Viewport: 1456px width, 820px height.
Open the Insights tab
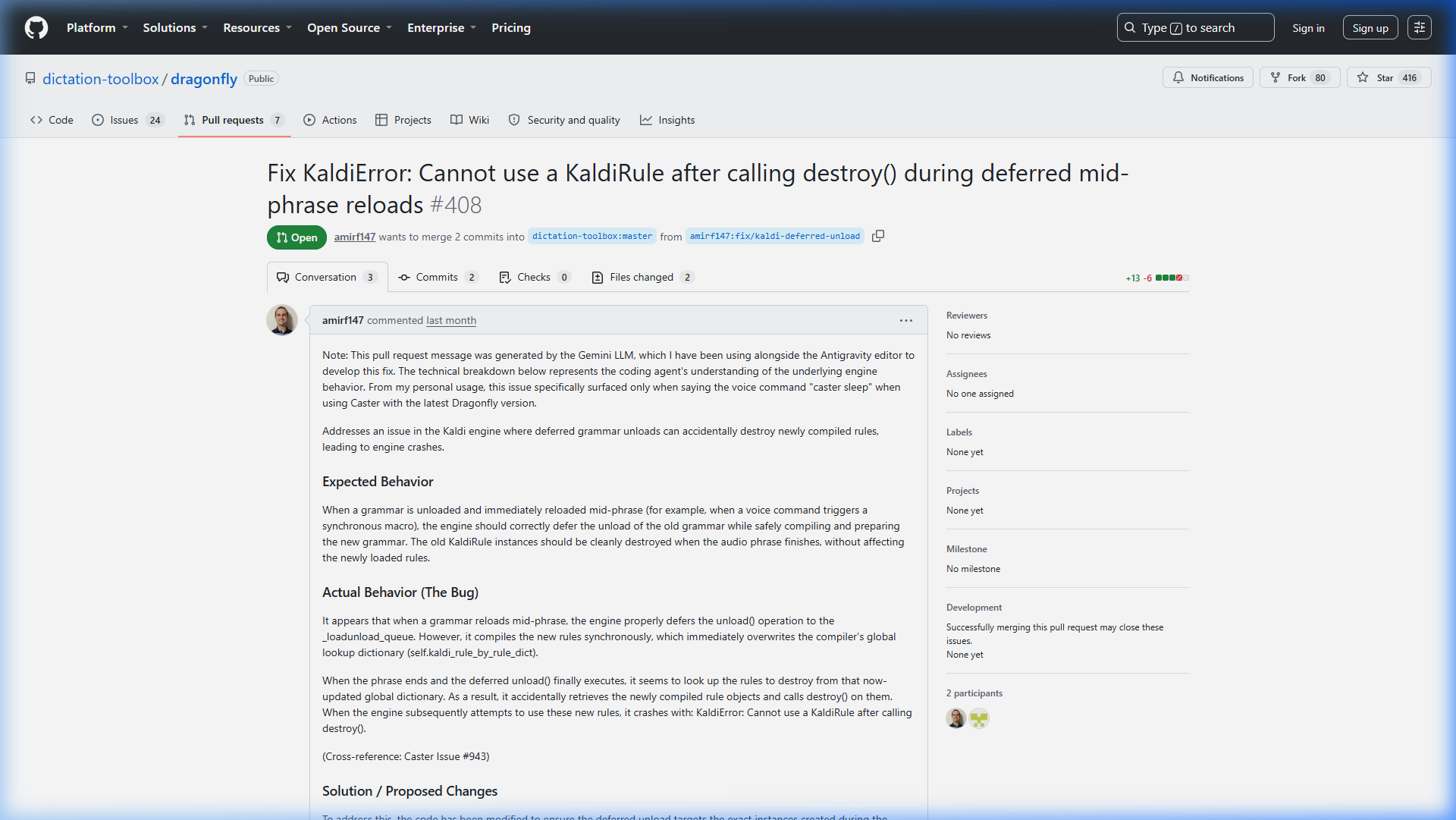[667, 120]
